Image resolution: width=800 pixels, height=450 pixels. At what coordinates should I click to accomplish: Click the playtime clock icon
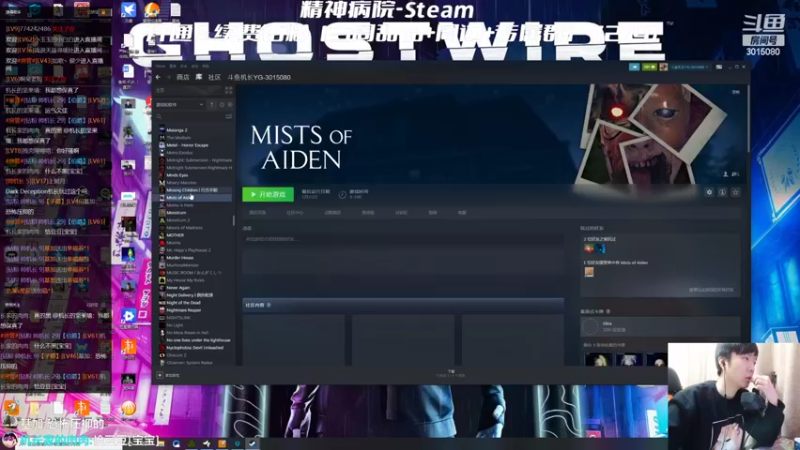tap(342, 194)
